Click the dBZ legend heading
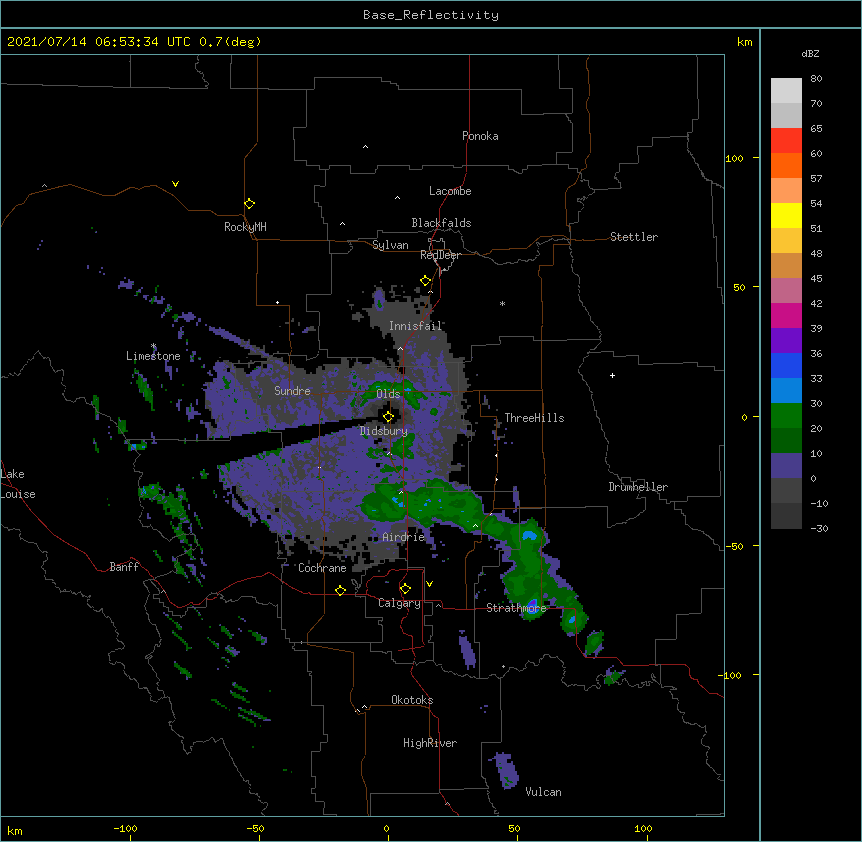 tap(810, 53)
